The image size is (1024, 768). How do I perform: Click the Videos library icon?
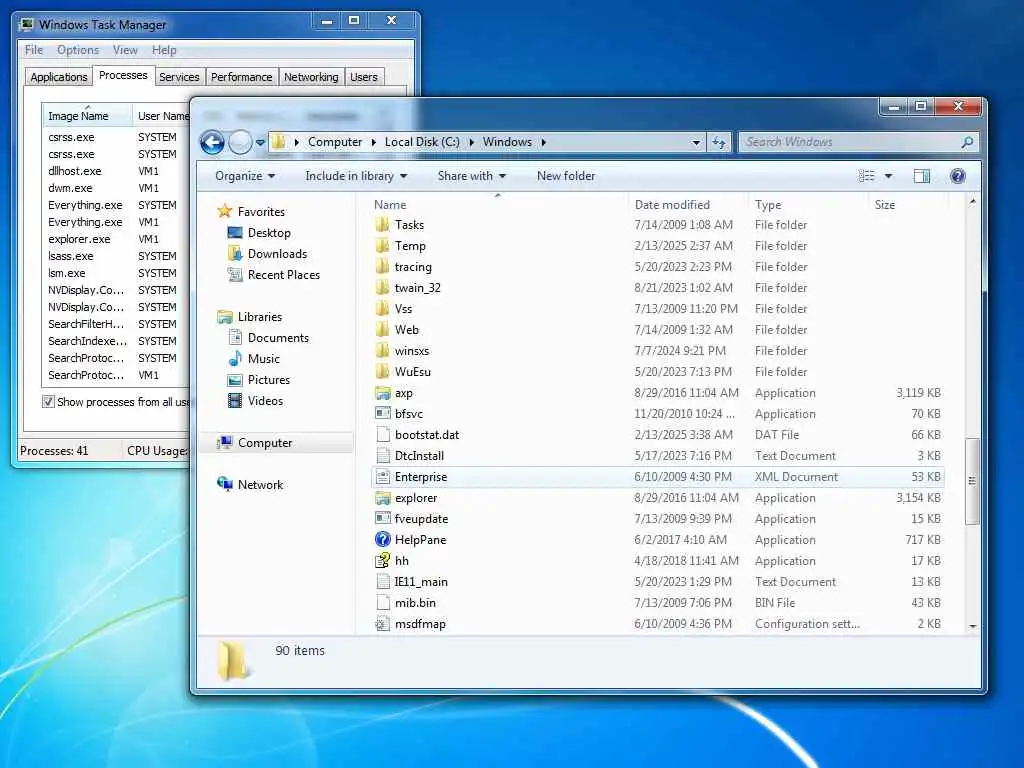tap(235, 400)
